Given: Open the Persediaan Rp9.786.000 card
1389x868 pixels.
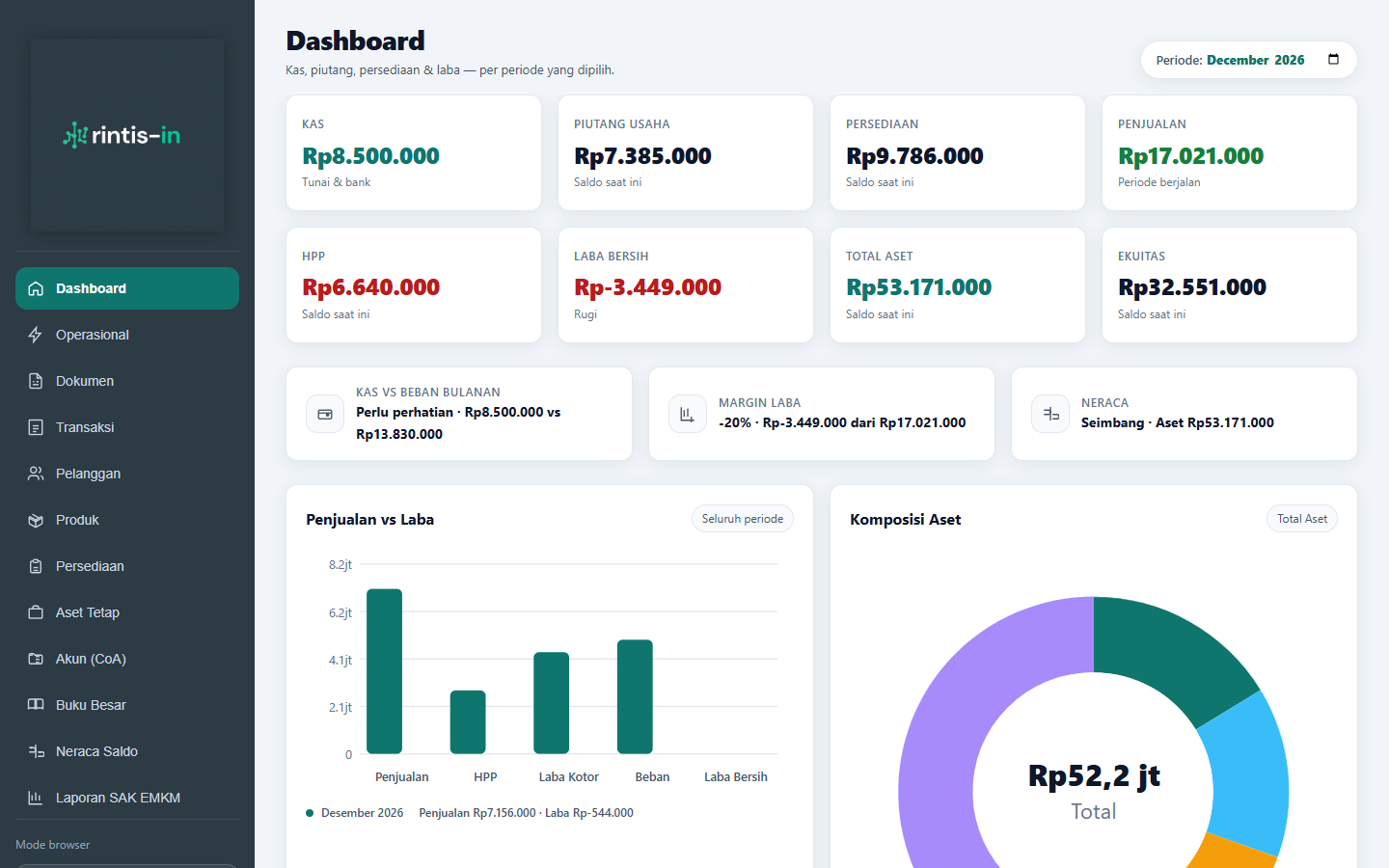Looking at the screenshot, I should coord(958,152).
